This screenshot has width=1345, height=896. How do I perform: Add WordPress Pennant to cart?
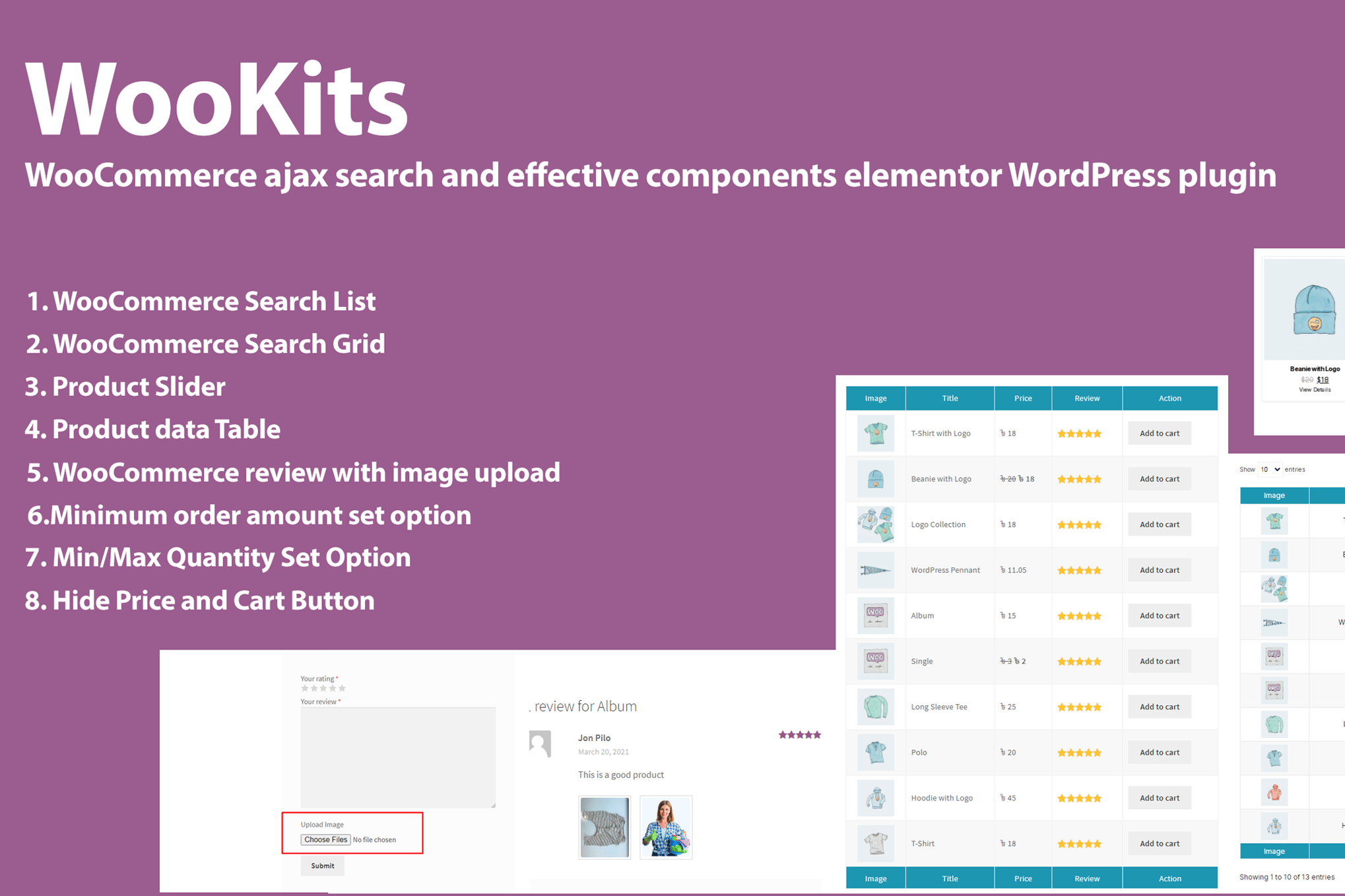[1159, 570]
